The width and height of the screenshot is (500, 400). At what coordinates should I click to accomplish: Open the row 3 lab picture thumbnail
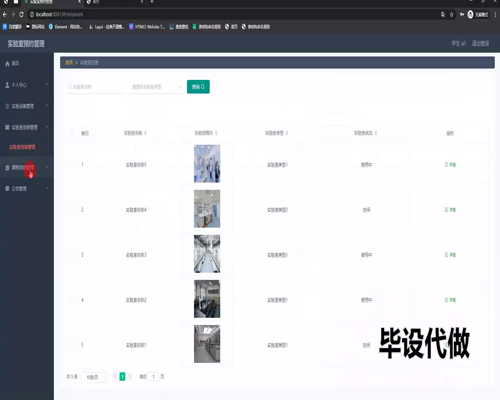point(207,254)
